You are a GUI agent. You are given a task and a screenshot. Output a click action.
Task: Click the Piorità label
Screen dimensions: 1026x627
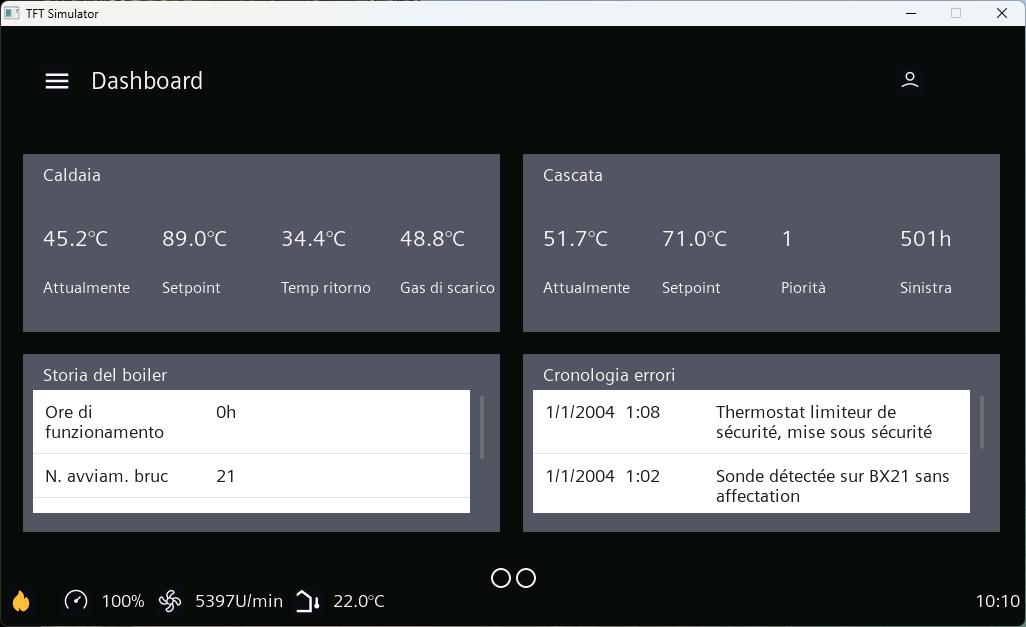804,288
